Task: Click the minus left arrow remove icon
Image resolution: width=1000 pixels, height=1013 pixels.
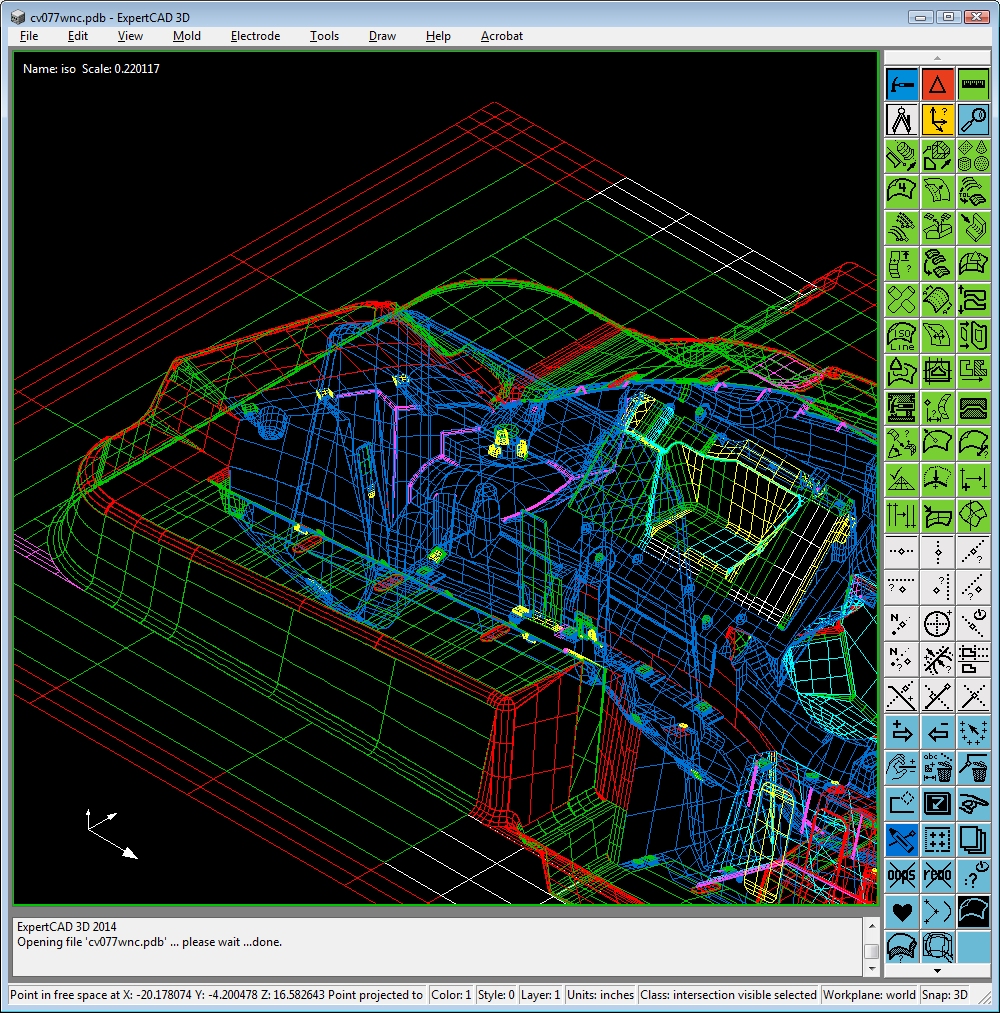Action: (x=937, y=732)
